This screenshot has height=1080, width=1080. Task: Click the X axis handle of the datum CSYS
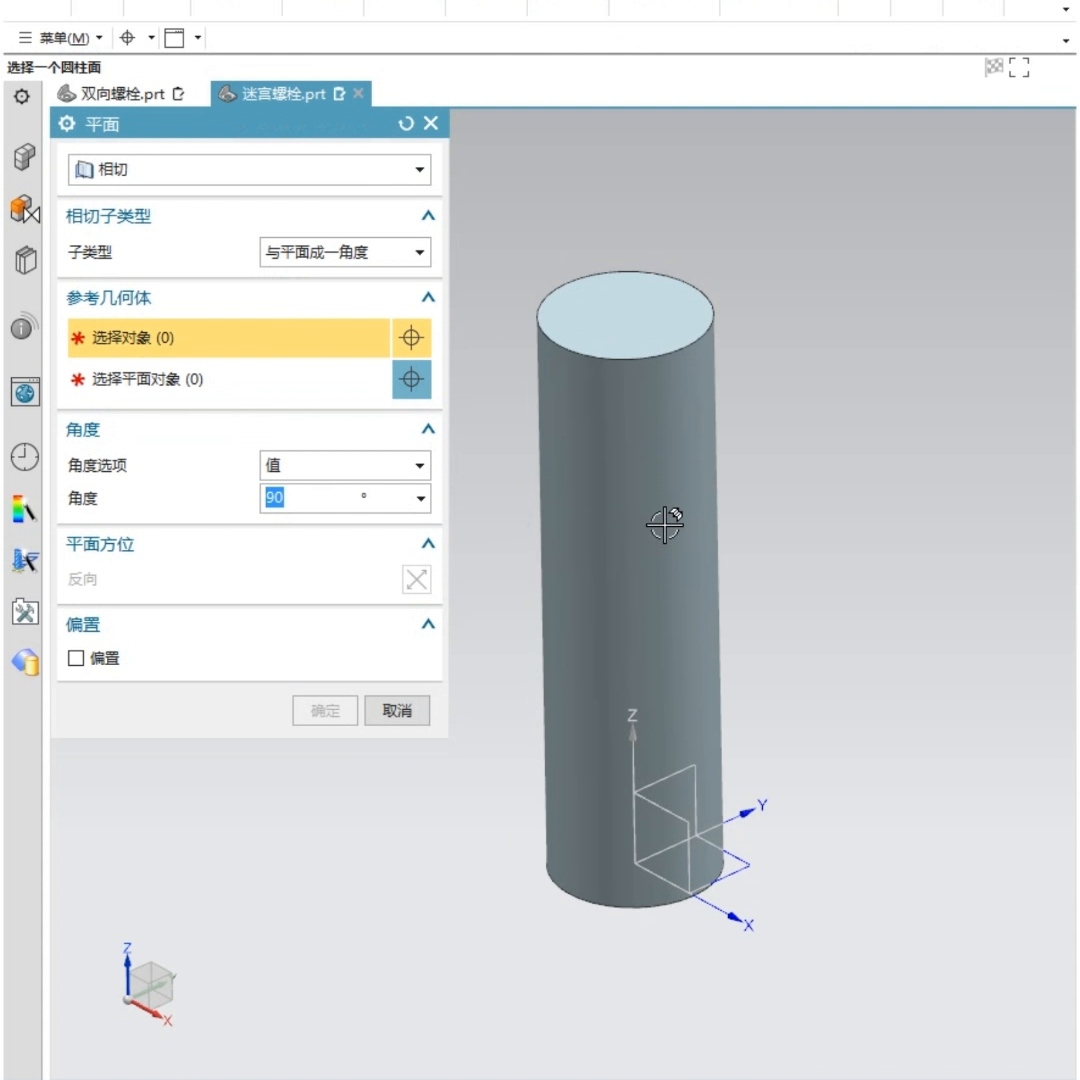coord(736,917)
